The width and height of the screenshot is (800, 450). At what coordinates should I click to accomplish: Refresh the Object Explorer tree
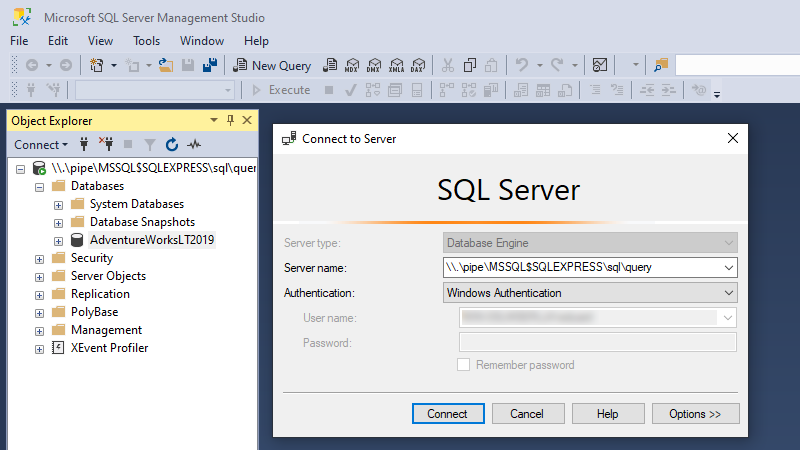point(172,144)
